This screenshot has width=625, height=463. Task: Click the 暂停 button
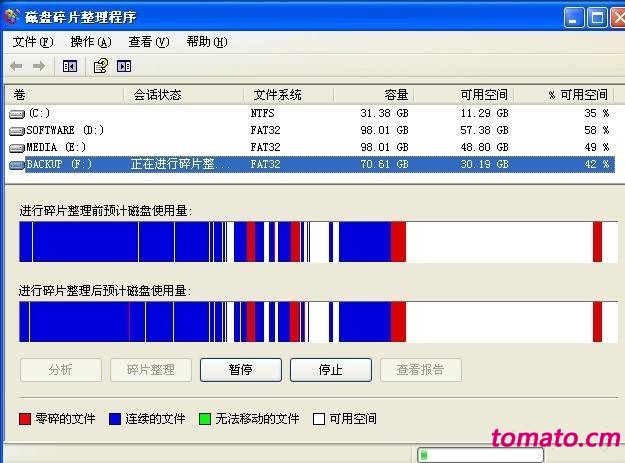241,370
